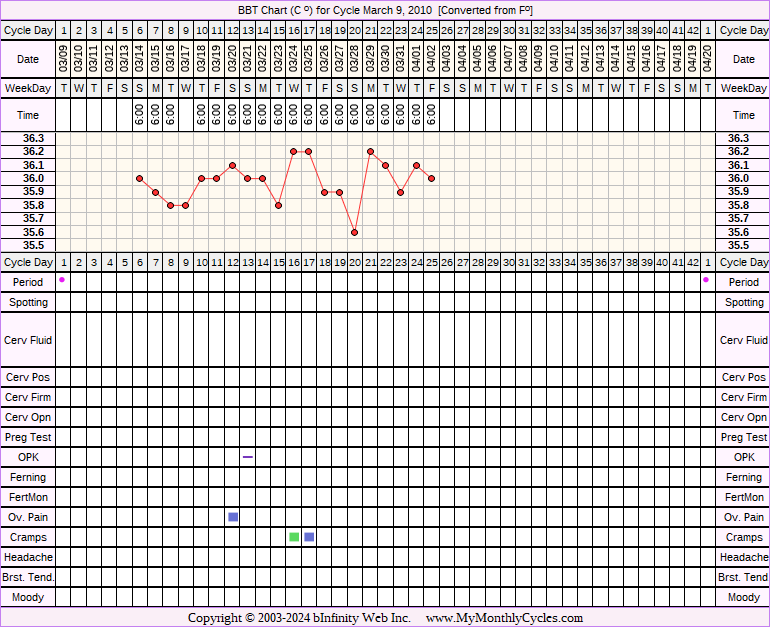Click the pink Period dot on cycle day 1
The width and height of the screenshot is (770, 627).
pos(62,280)
